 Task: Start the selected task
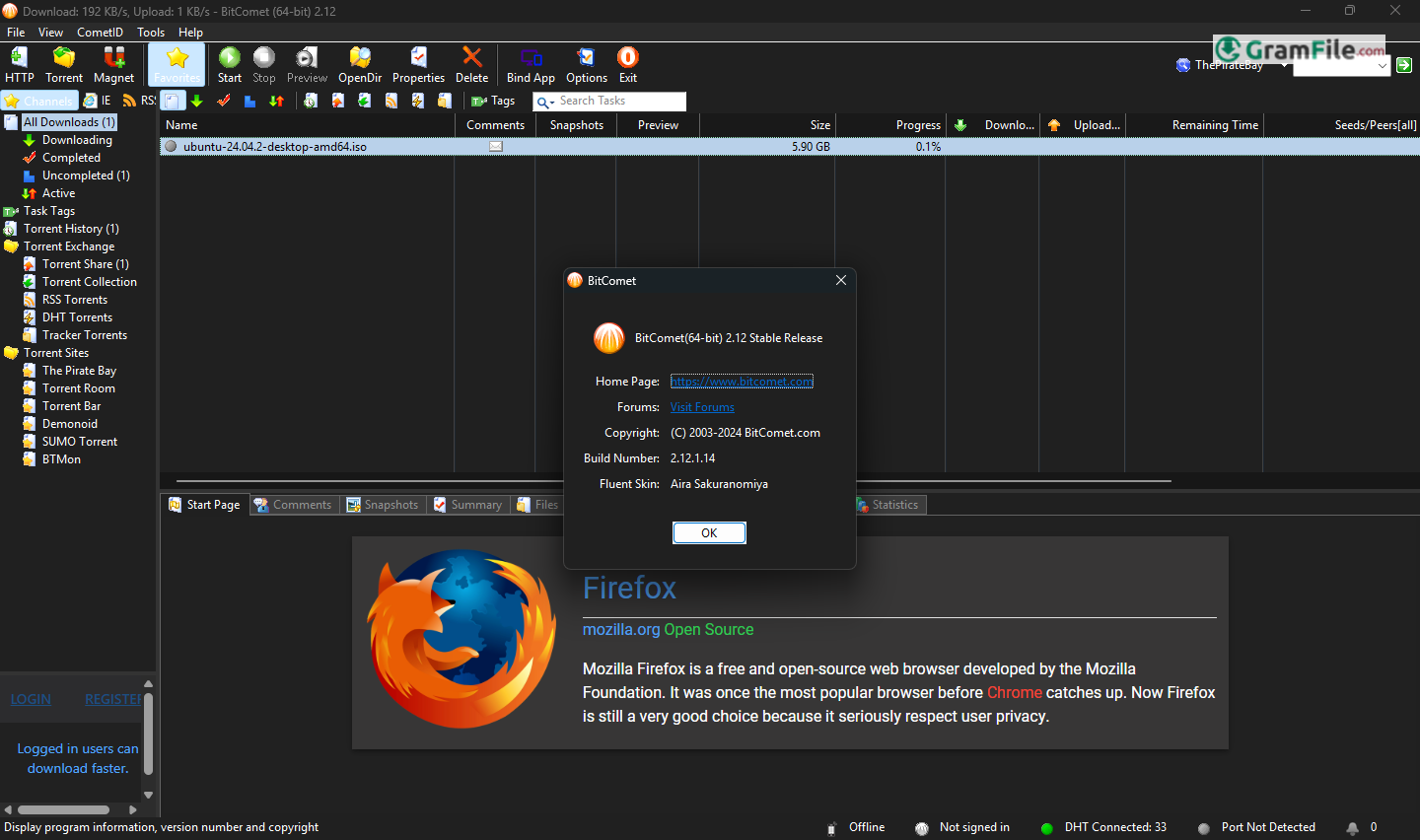230,65
